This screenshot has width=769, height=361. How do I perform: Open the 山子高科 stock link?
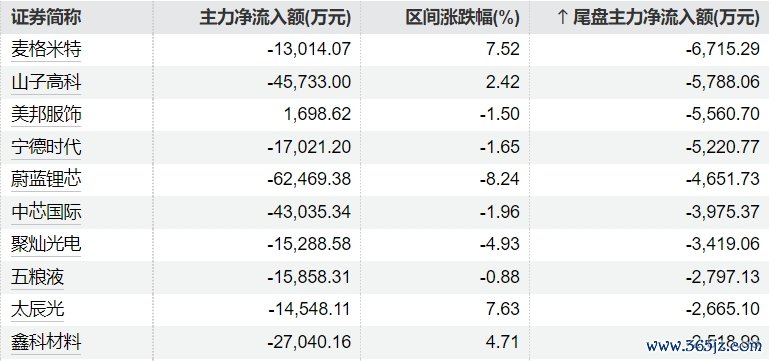tap(46, 82)
